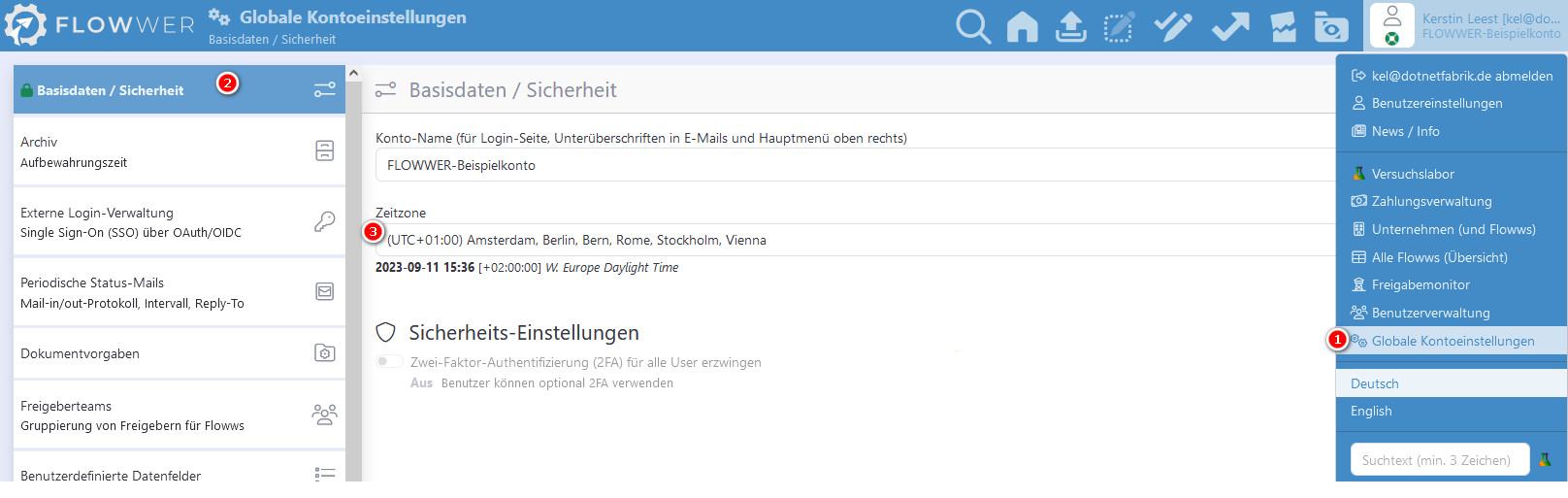Click kel@dotnetfabrik.de abmelden link
This screenshot has height=498, width=1568.
pyautogui.click(x=1452, y=76)
